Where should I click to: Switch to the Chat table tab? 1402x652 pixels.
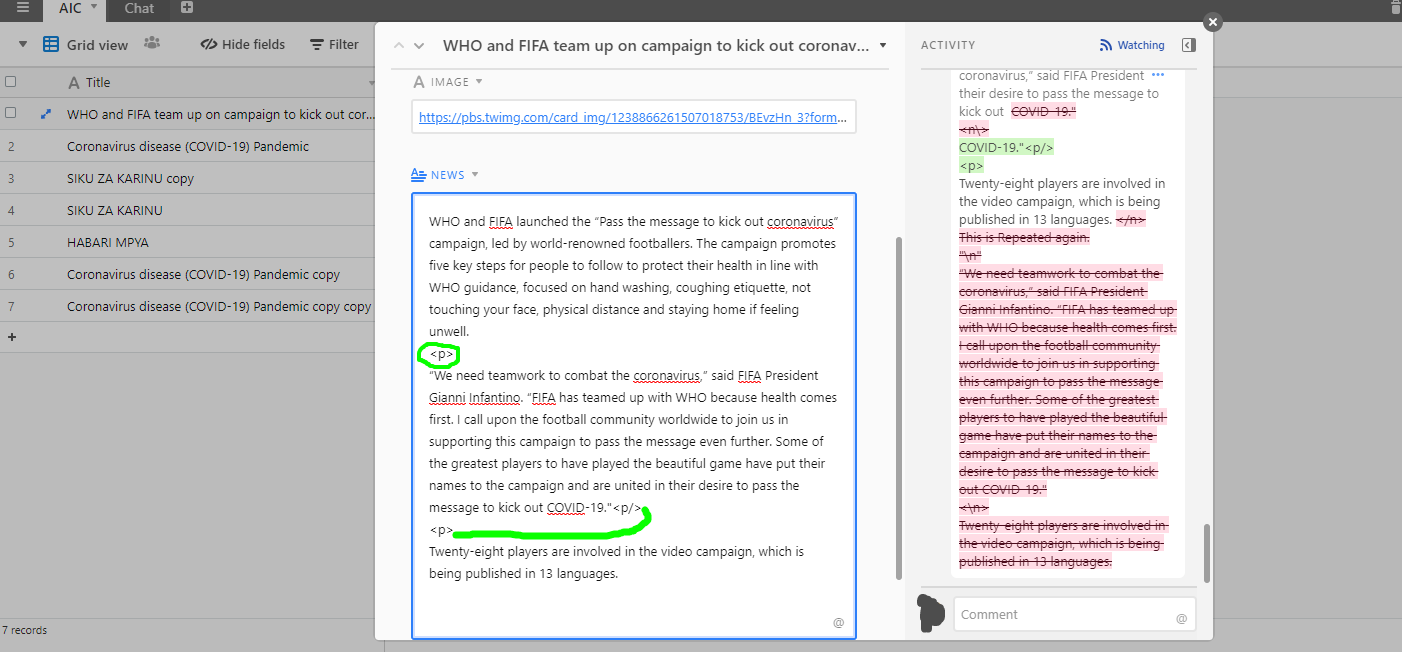(139, 8)
